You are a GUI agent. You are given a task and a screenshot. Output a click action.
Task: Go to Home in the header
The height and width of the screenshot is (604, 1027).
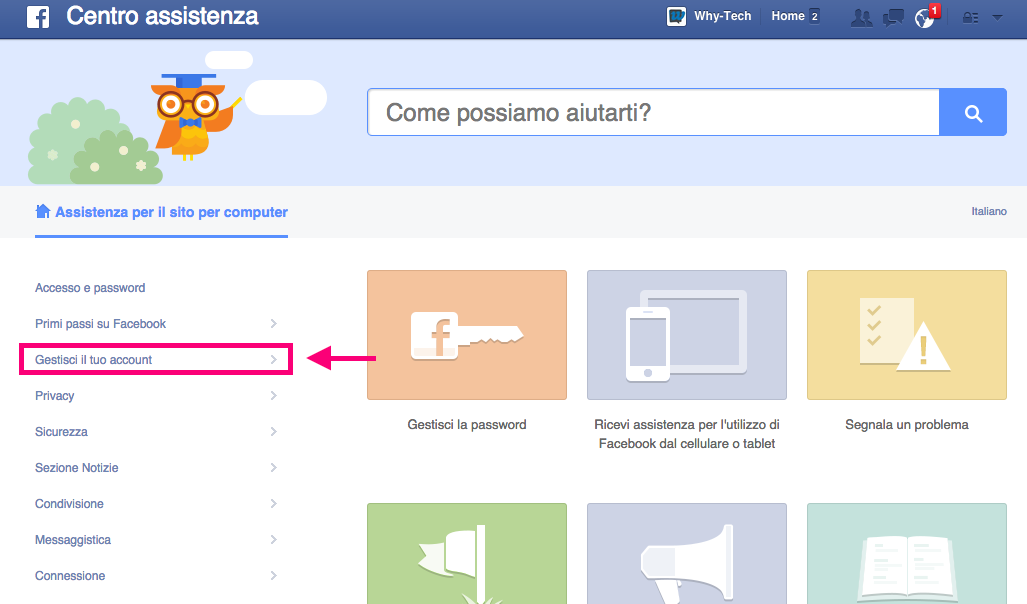click(x=788, y=16)
